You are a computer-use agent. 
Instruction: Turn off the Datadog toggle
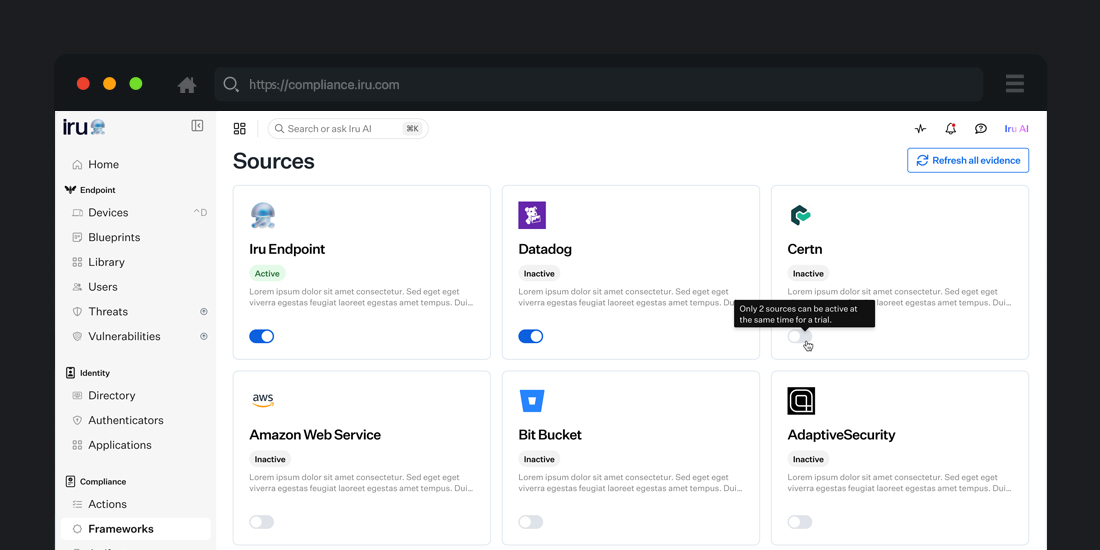click(x=531, y=336)
